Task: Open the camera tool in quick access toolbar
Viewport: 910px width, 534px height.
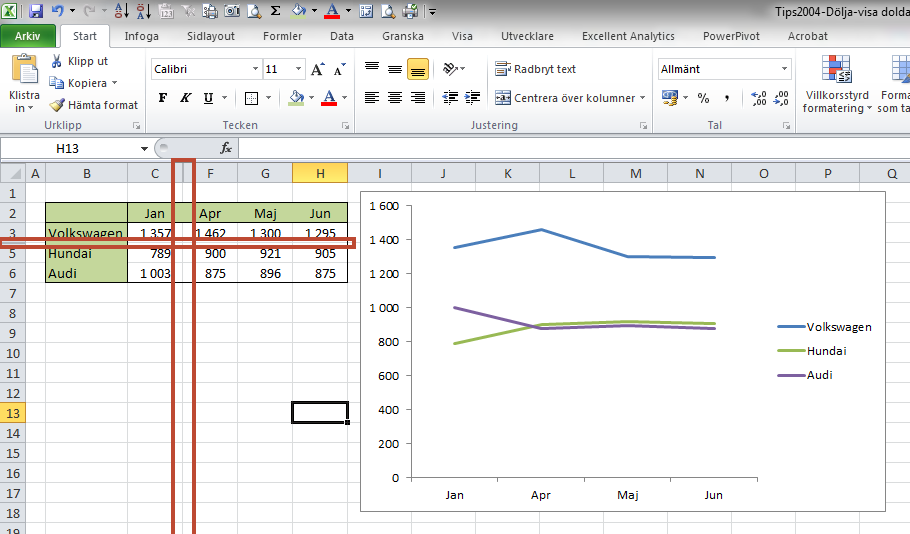Action: [232, 10]
